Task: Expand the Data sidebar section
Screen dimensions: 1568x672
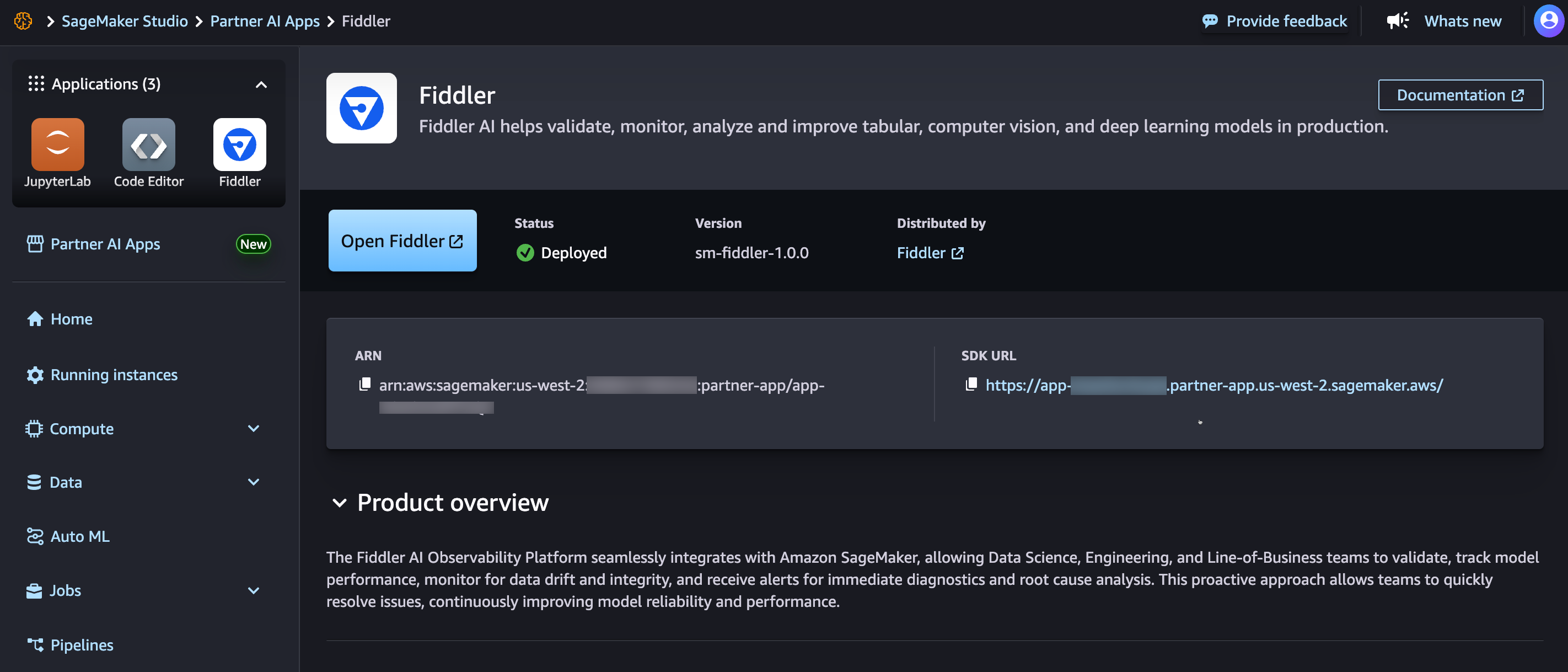Action: point(254,482)
